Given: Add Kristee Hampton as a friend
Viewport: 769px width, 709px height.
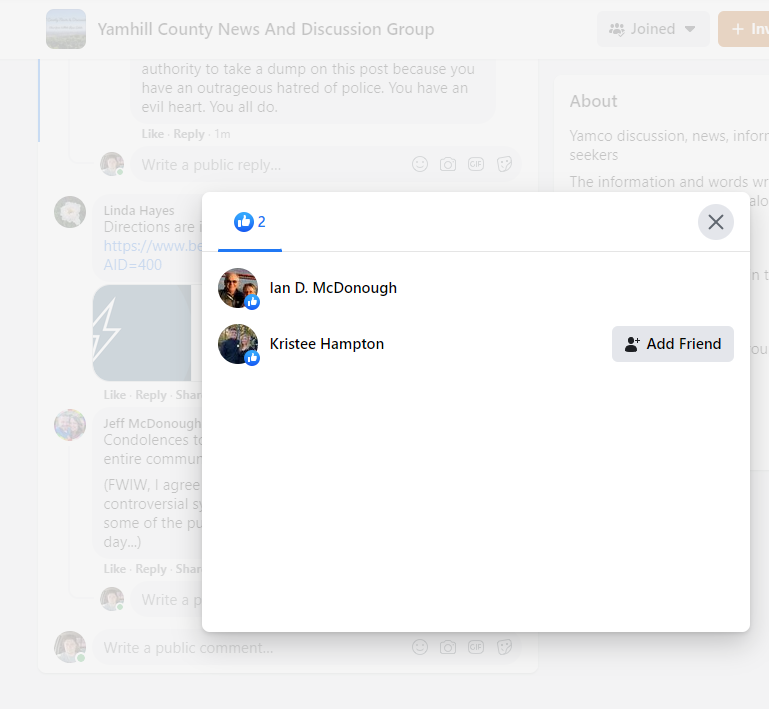Looking at the screenshot, I should tap(672, 344).
